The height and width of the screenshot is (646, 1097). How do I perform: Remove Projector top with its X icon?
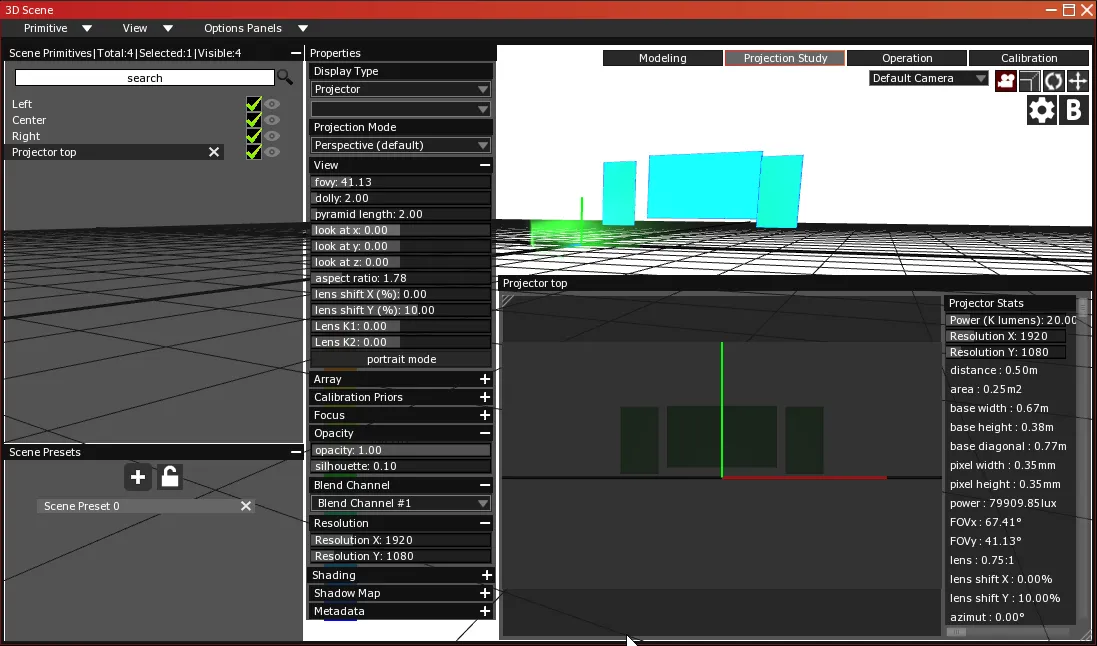tap(214, 152)
